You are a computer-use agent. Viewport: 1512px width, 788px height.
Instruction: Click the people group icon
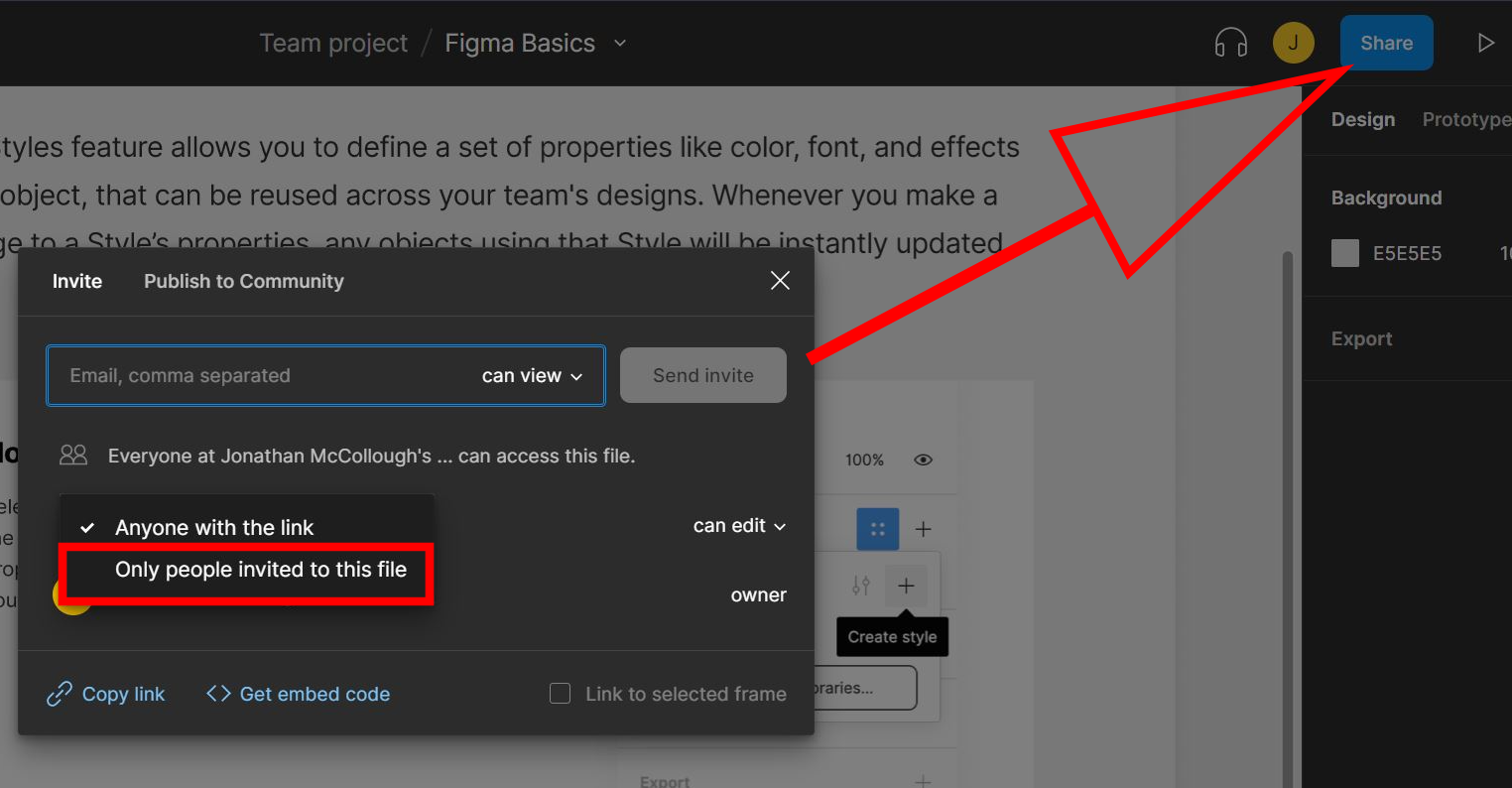pyautogui.click(x=73, y=456)
